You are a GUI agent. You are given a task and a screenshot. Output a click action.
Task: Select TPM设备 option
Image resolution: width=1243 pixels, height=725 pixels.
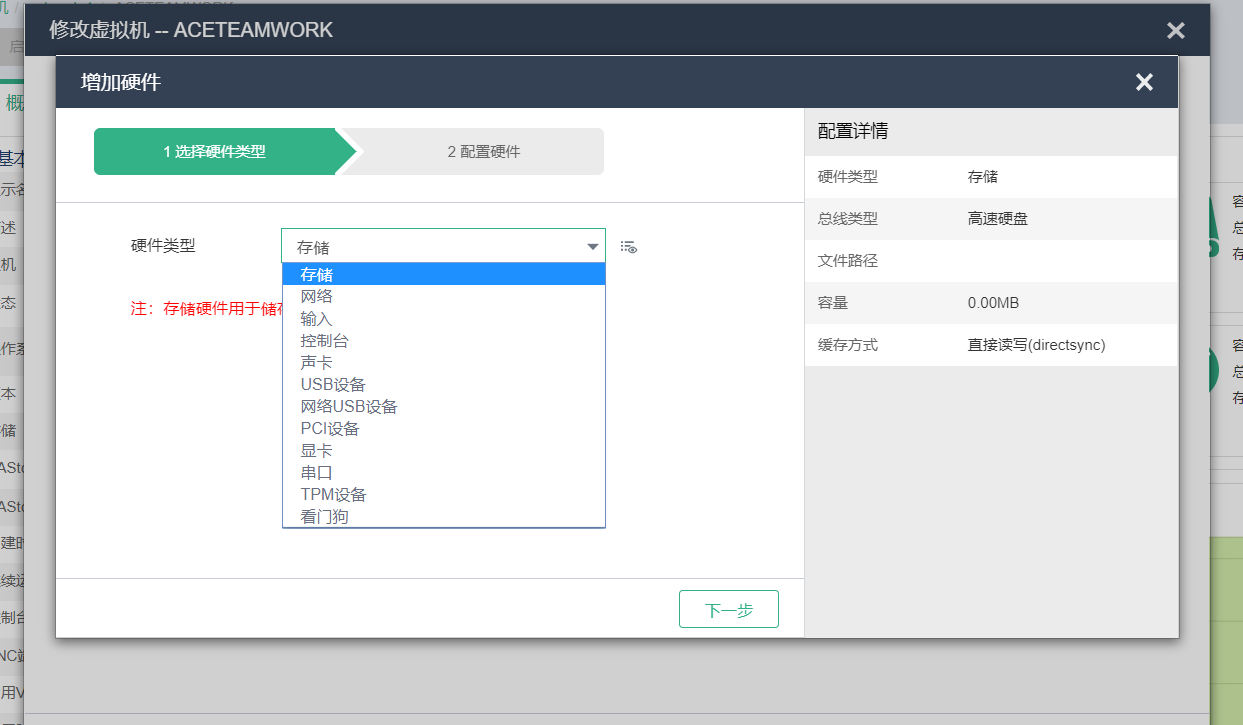click(x=444, y=494)
